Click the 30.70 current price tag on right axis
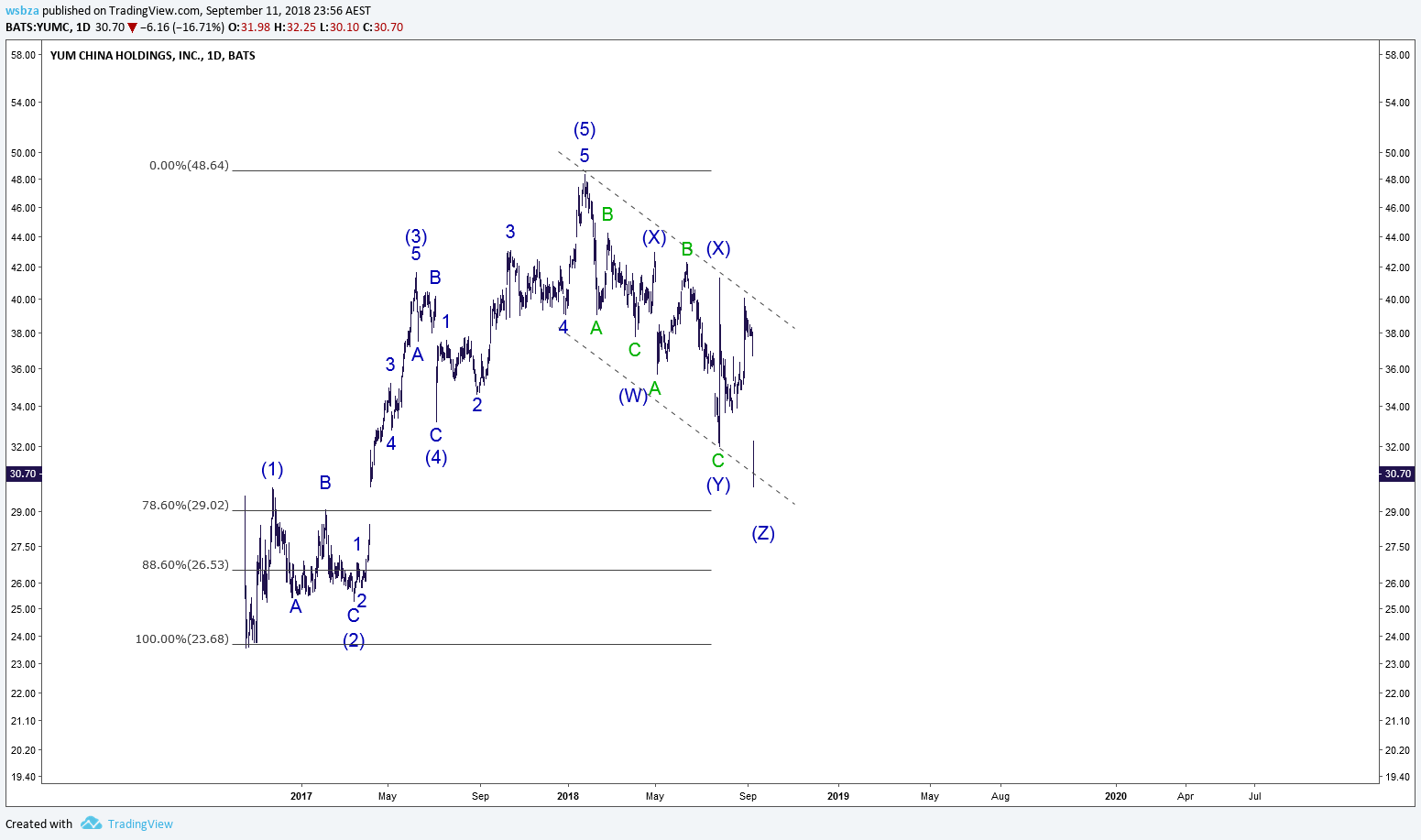The width and height of the screenshot is (1421, 840). 1397,474
